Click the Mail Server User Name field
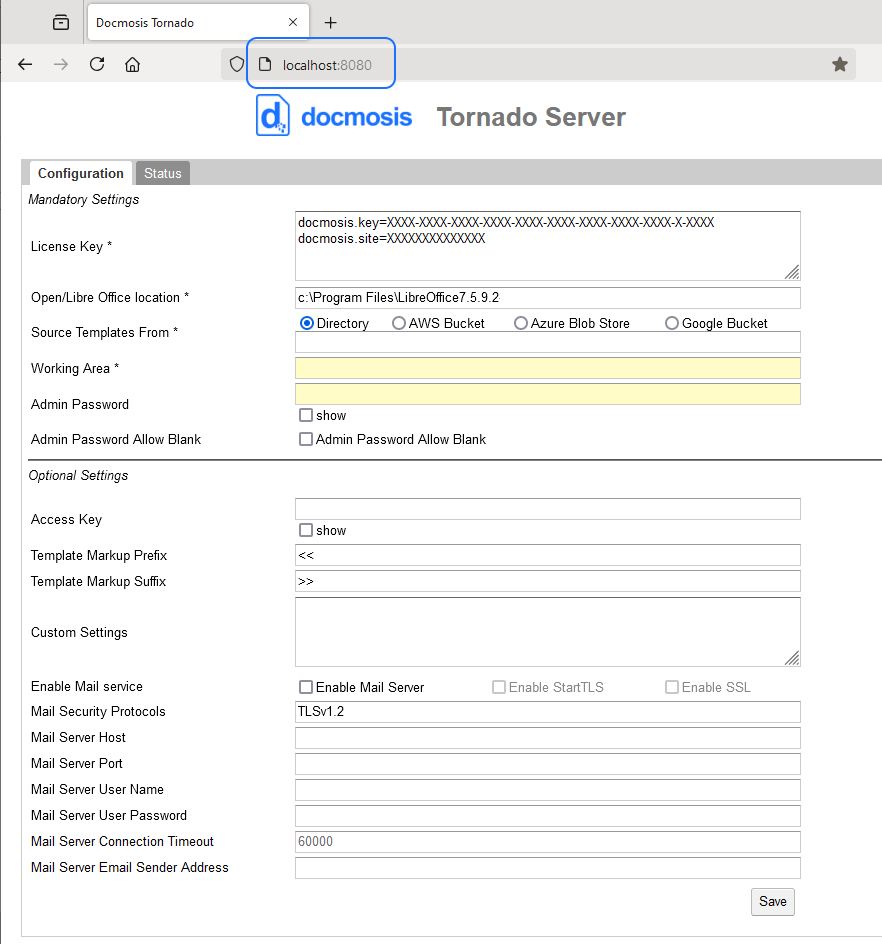The height and width of the screenshot is (944, 882). (x=547, y=789)
